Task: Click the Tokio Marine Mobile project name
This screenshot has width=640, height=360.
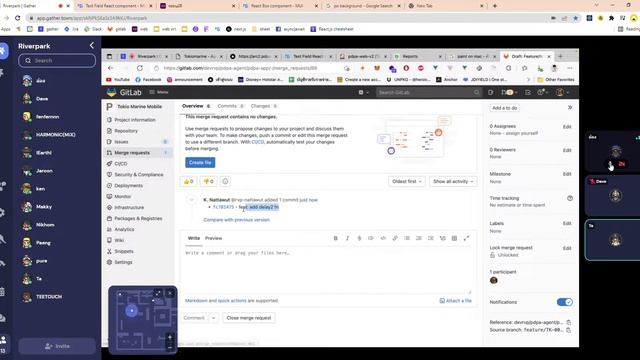Action: coord(140,106)
